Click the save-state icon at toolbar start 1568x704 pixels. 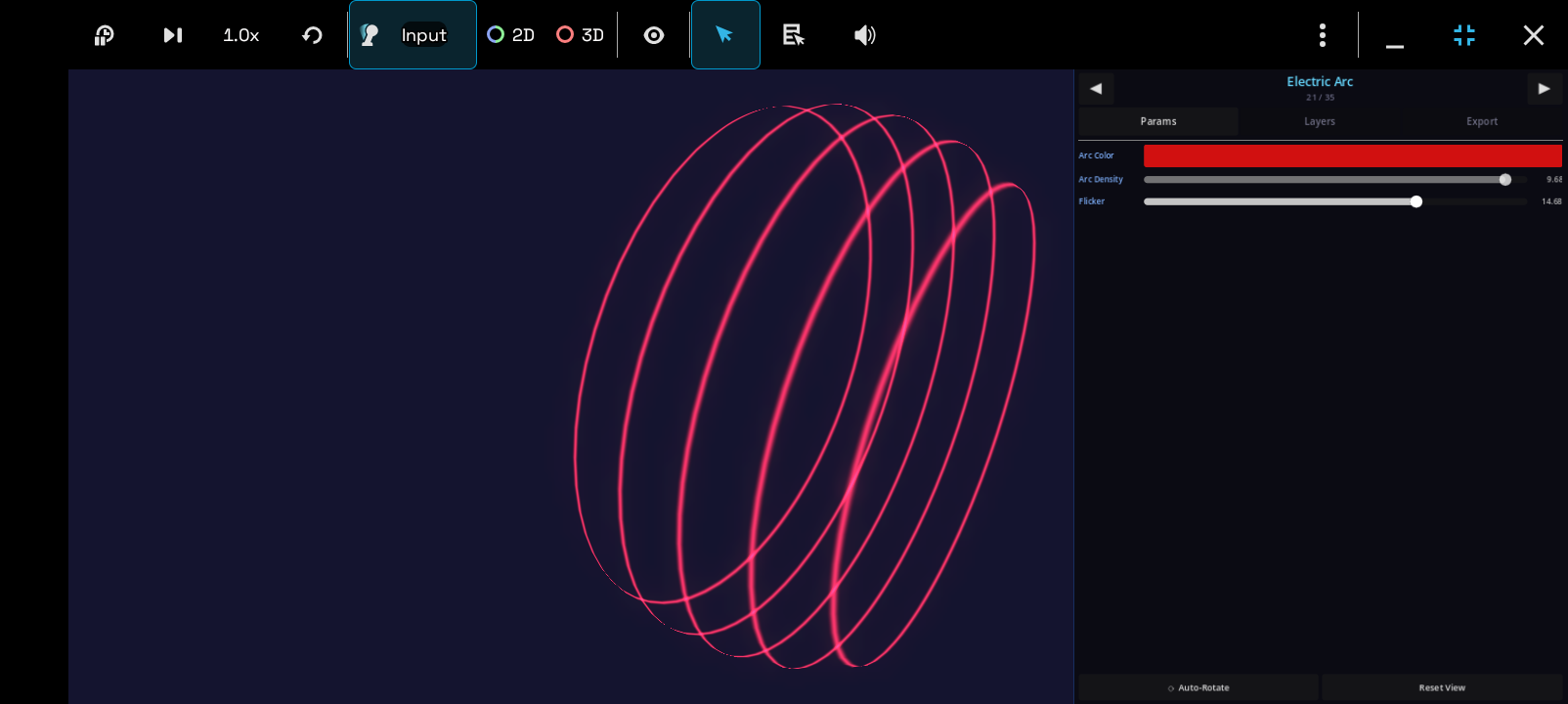[104, 35]
